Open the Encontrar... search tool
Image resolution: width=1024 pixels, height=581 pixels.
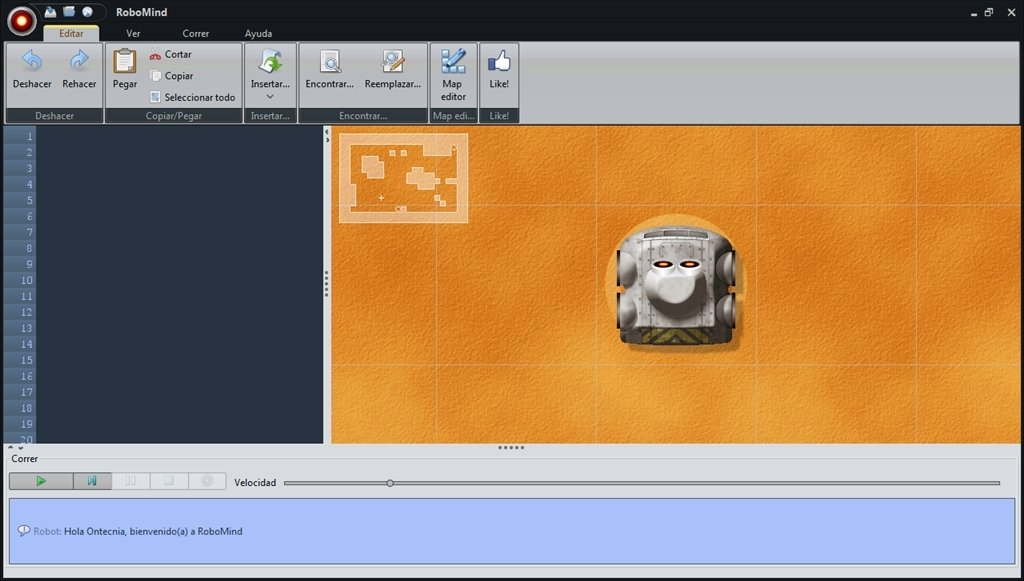point(330,70)
